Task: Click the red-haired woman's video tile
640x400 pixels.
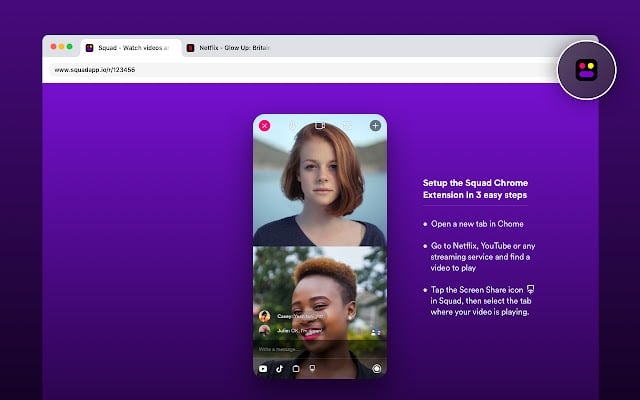Action: (320, 180)
